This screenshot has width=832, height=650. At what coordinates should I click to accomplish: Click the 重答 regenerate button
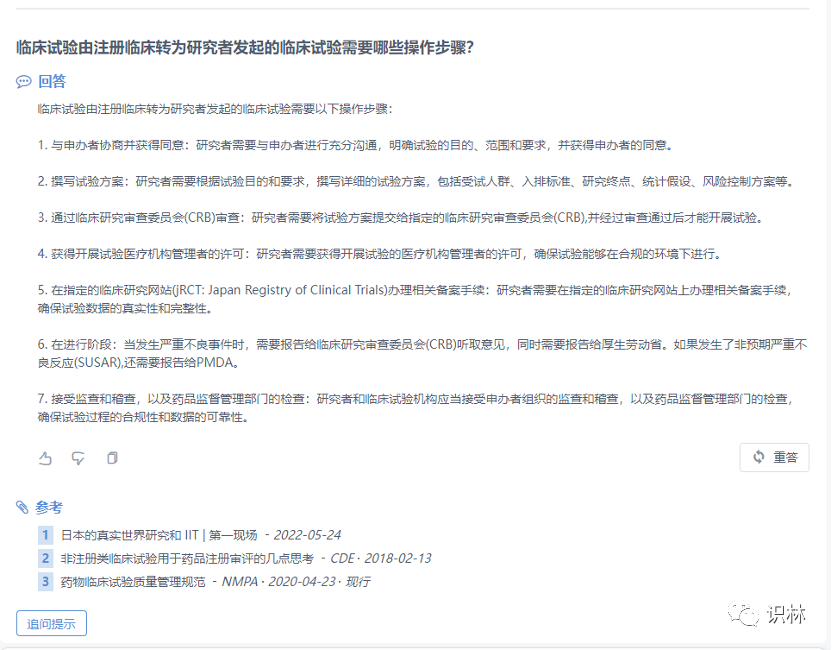pos(774,457)
